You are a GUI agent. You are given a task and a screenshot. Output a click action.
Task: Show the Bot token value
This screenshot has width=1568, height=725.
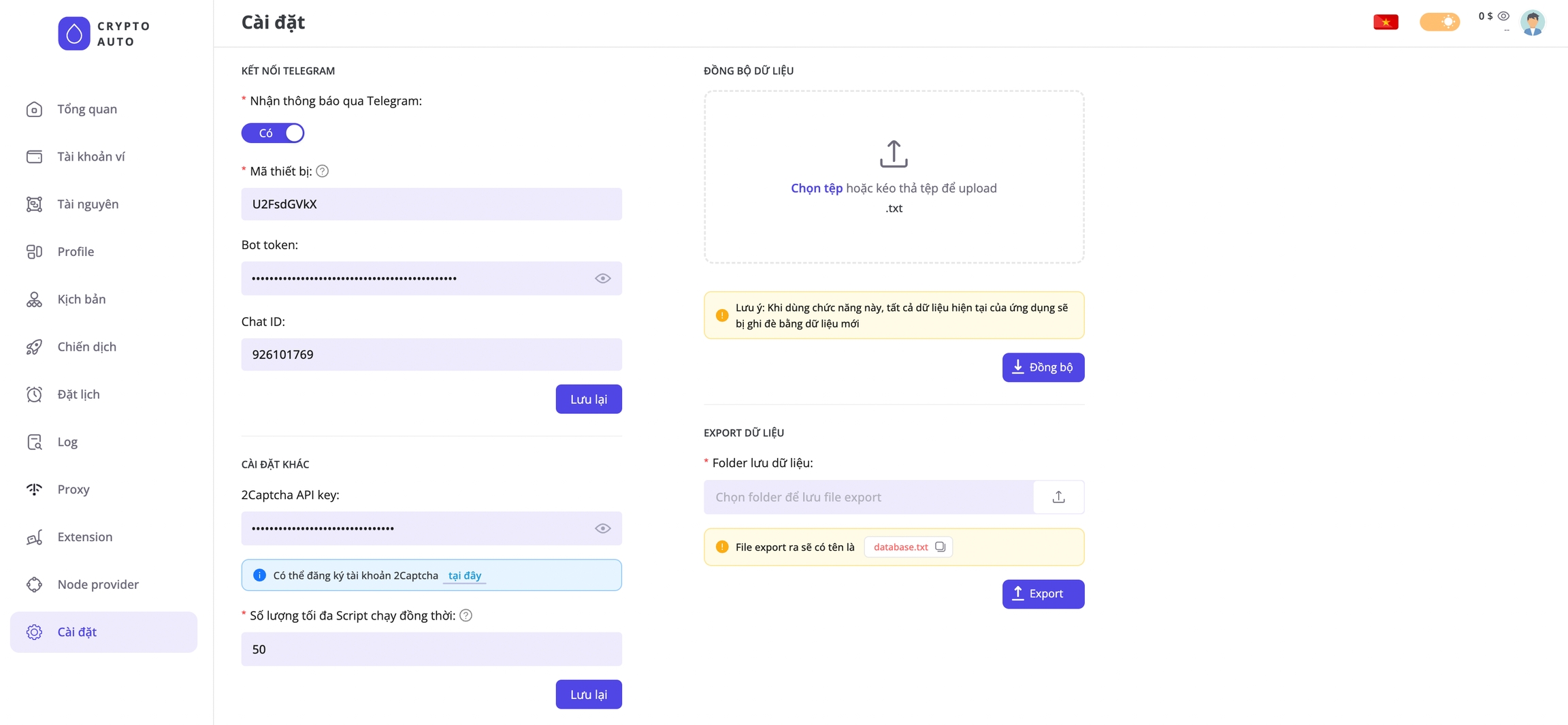[602, 278]
